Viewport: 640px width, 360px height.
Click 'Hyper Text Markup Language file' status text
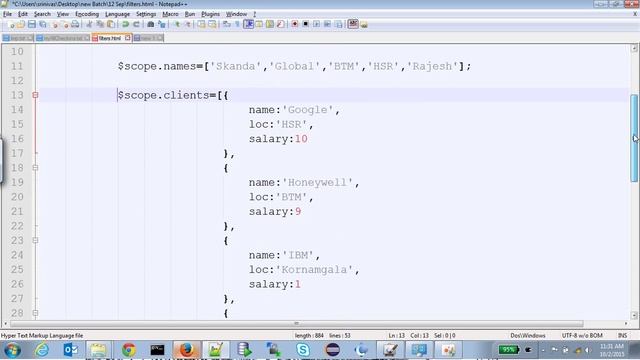coord(42,336)
